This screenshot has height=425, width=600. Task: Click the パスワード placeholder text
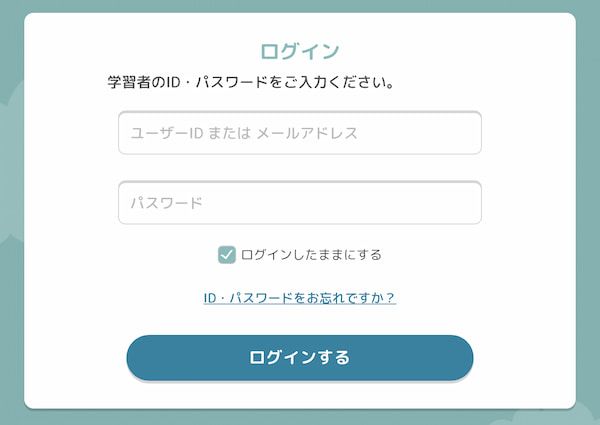pyautogui.click(x=166, y=203)
